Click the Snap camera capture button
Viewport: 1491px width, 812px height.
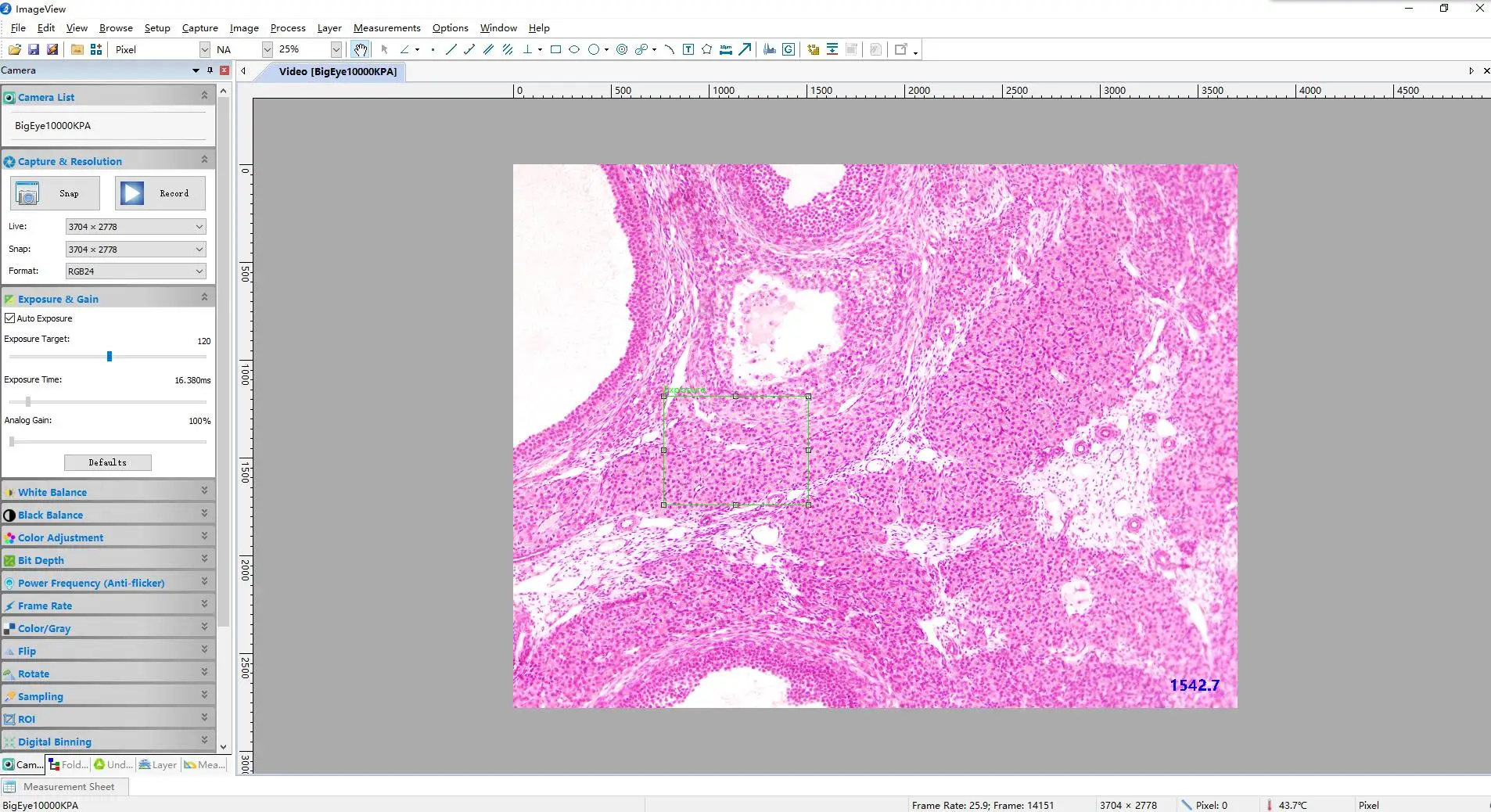[x=55, y=193]
